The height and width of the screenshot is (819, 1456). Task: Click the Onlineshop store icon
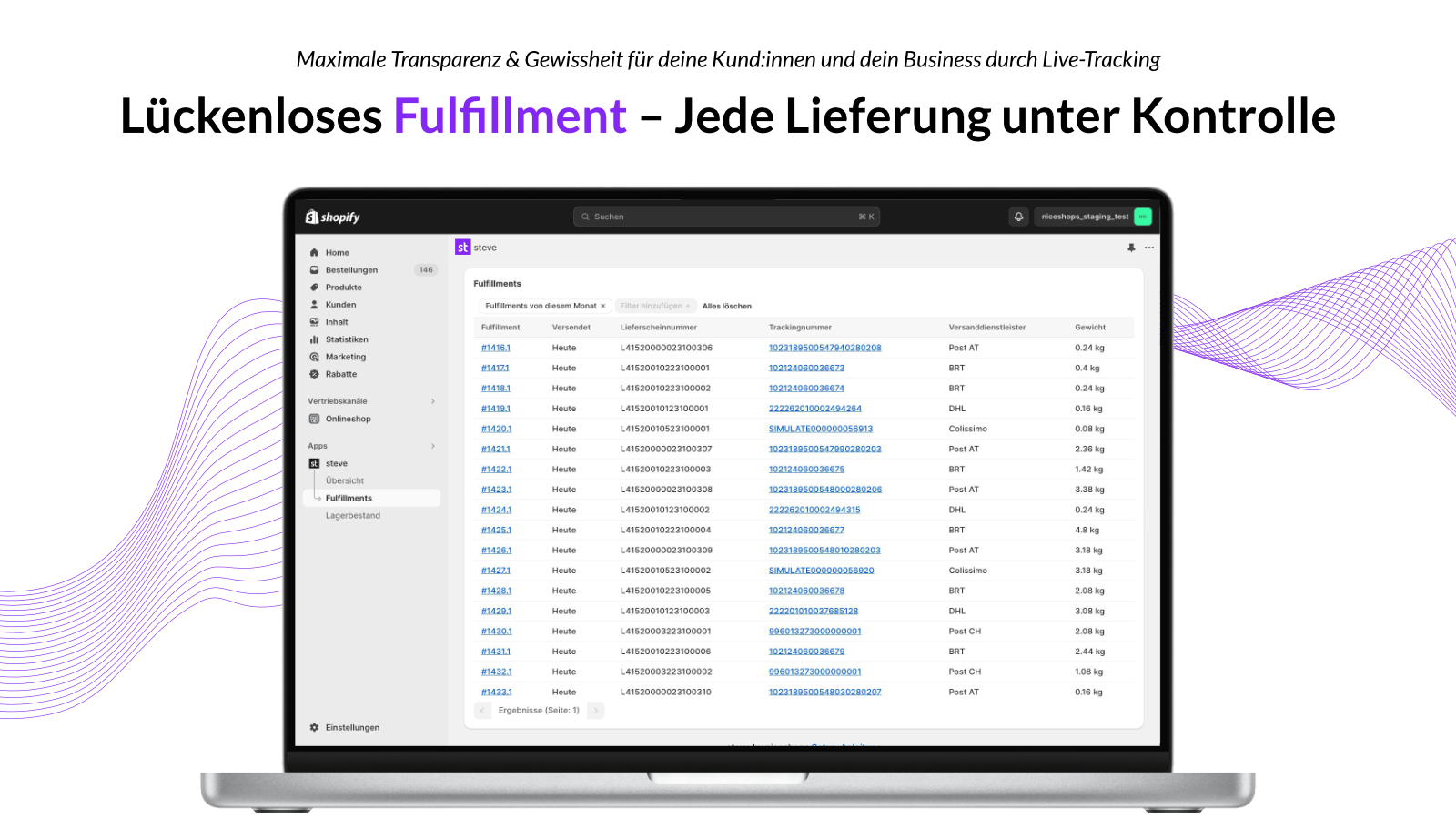[x=314, y=419]
